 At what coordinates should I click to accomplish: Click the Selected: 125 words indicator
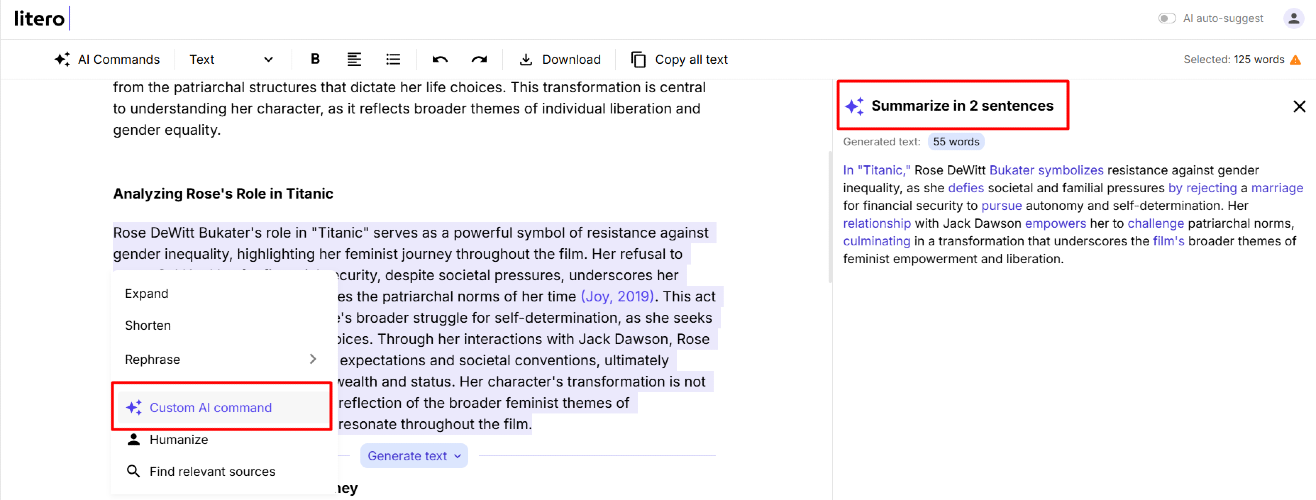1234,60
